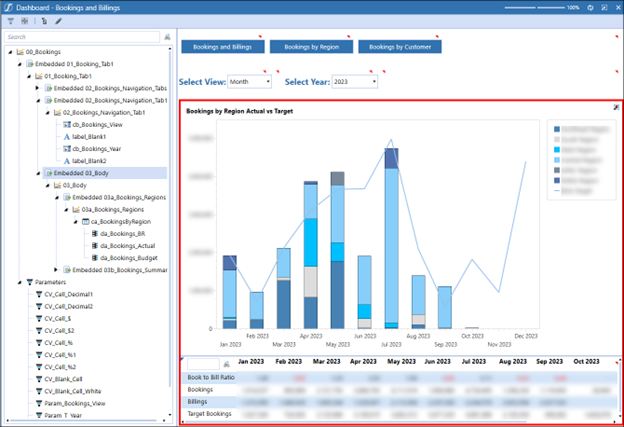Image resolution: width=624 pixels, height=427 pixels.
Task: Click the binoculars icon beside the tree search box
Action: pyautogui.click(x=167, y=37)
